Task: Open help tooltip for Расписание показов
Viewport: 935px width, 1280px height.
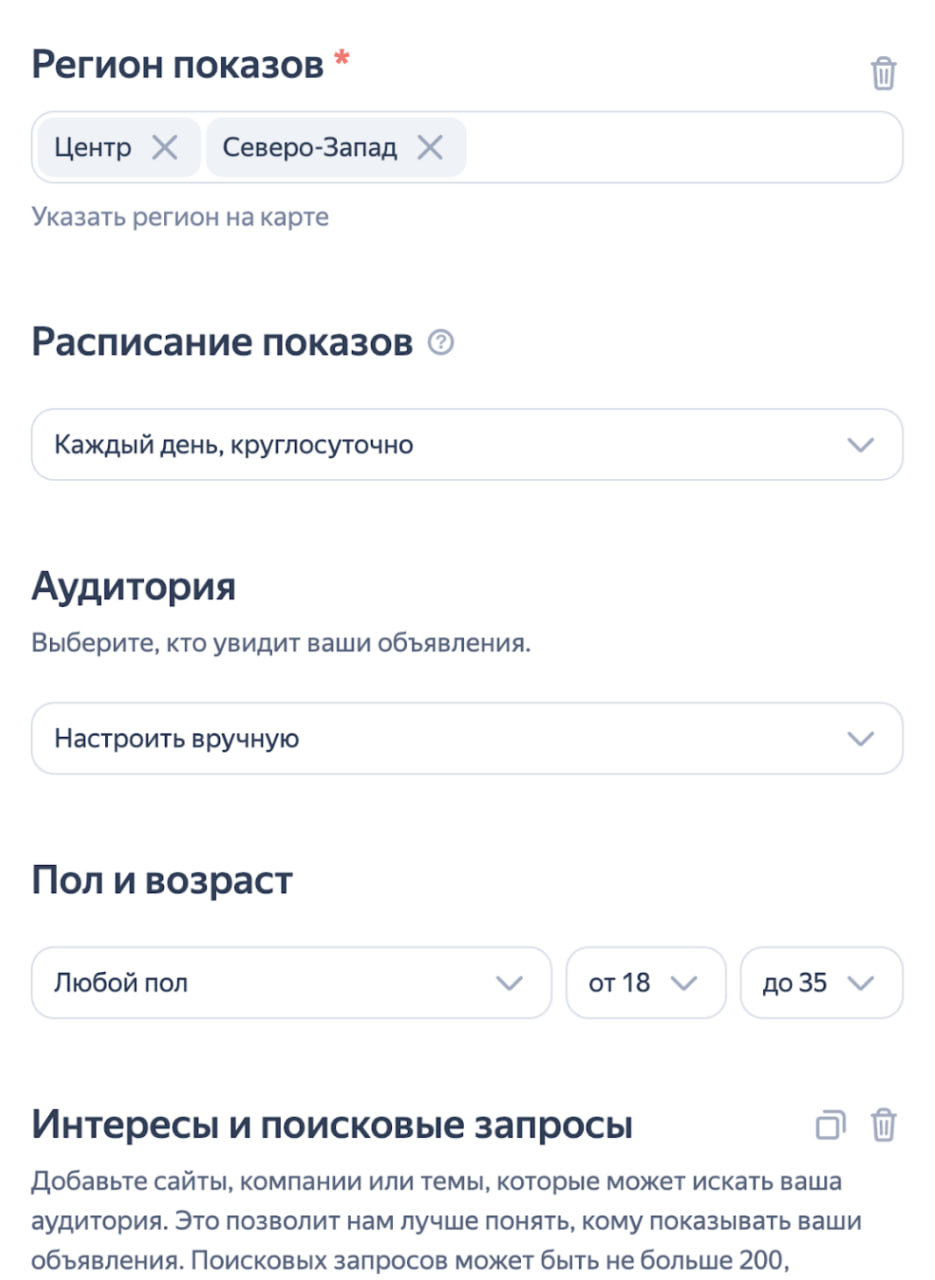Action: (x=440, y=343)
